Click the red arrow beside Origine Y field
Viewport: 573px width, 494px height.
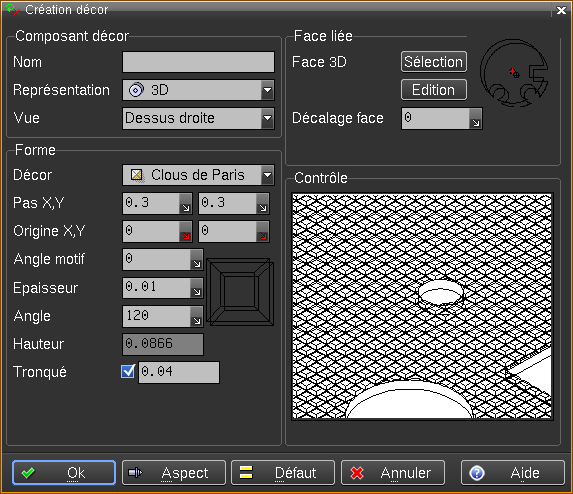(x=263, y=232)
